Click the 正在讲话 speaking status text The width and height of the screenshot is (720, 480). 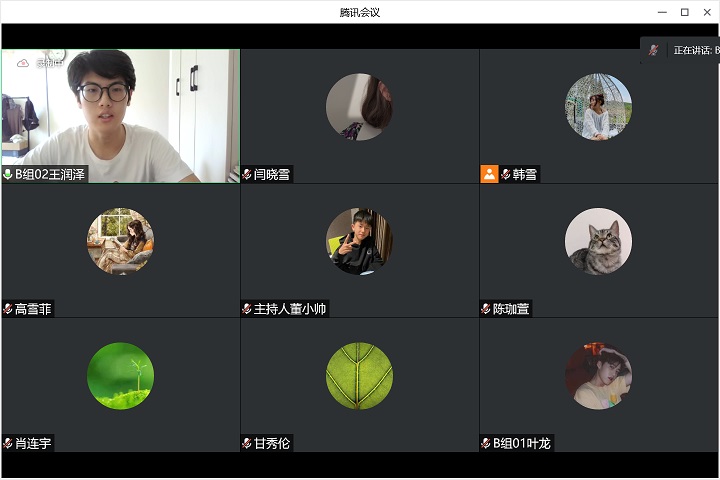coord(694,50)
